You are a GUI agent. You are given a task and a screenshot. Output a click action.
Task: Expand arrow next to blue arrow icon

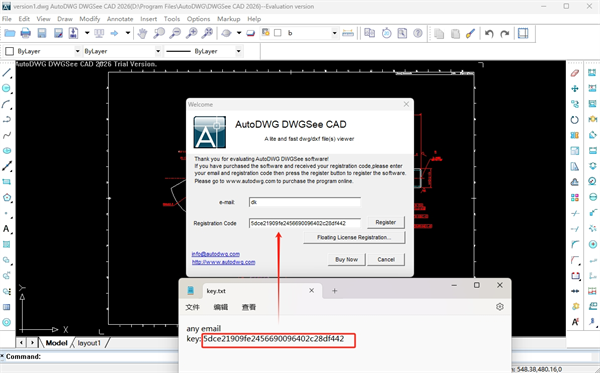click(128, 33)
